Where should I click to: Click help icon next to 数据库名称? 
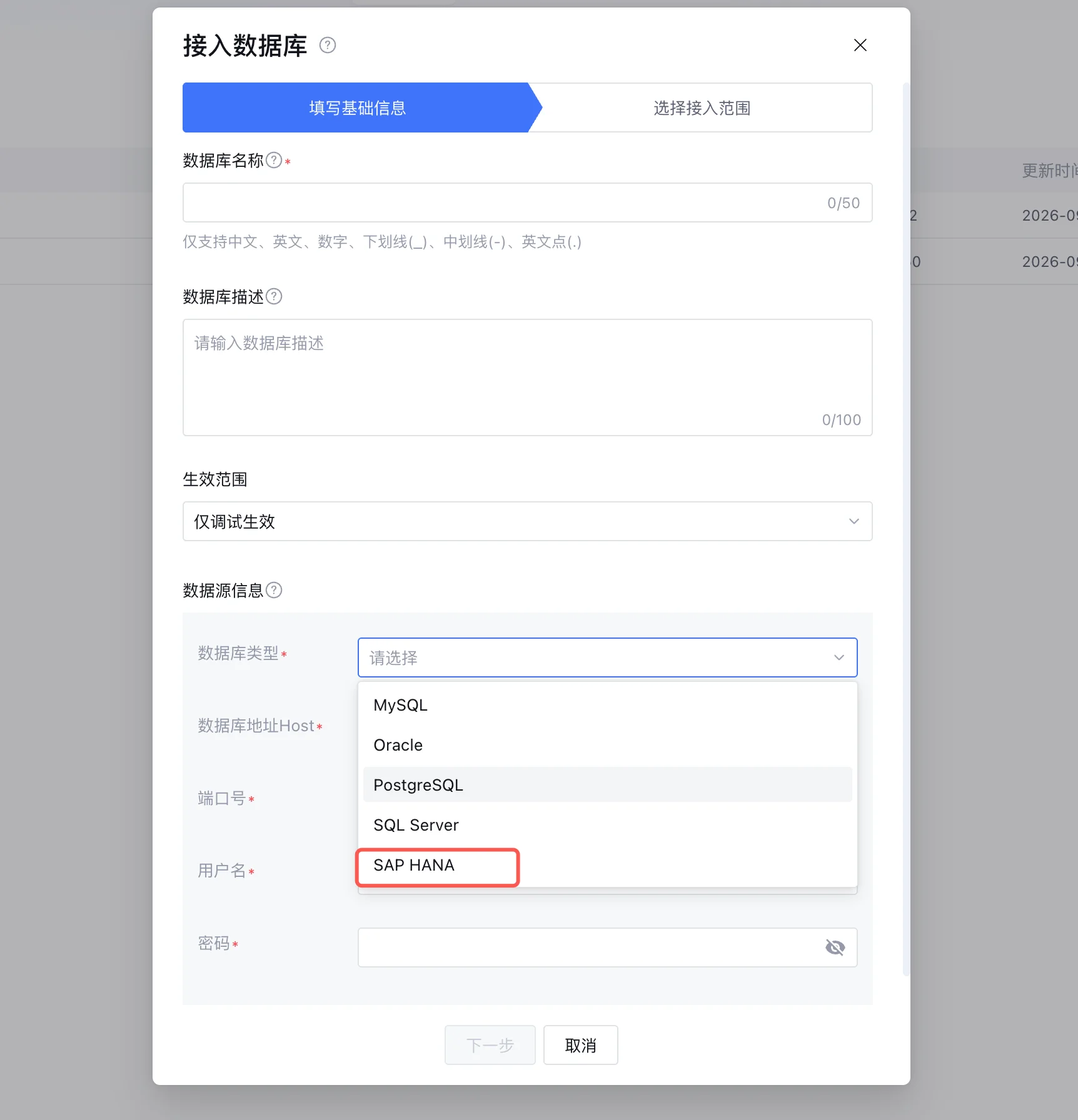click(x=274, y=161)
